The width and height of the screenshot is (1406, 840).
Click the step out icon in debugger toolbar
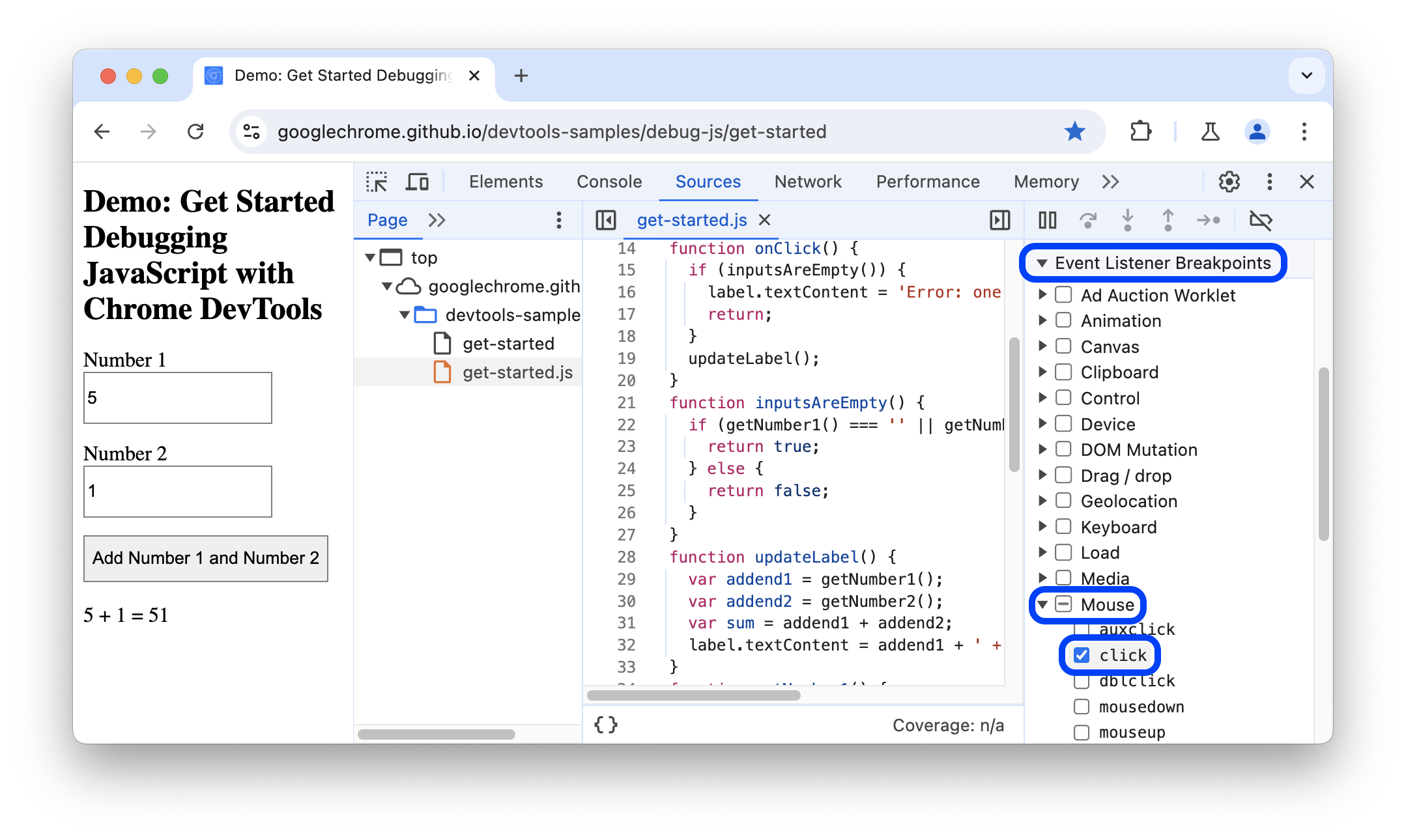point(1168,220)
